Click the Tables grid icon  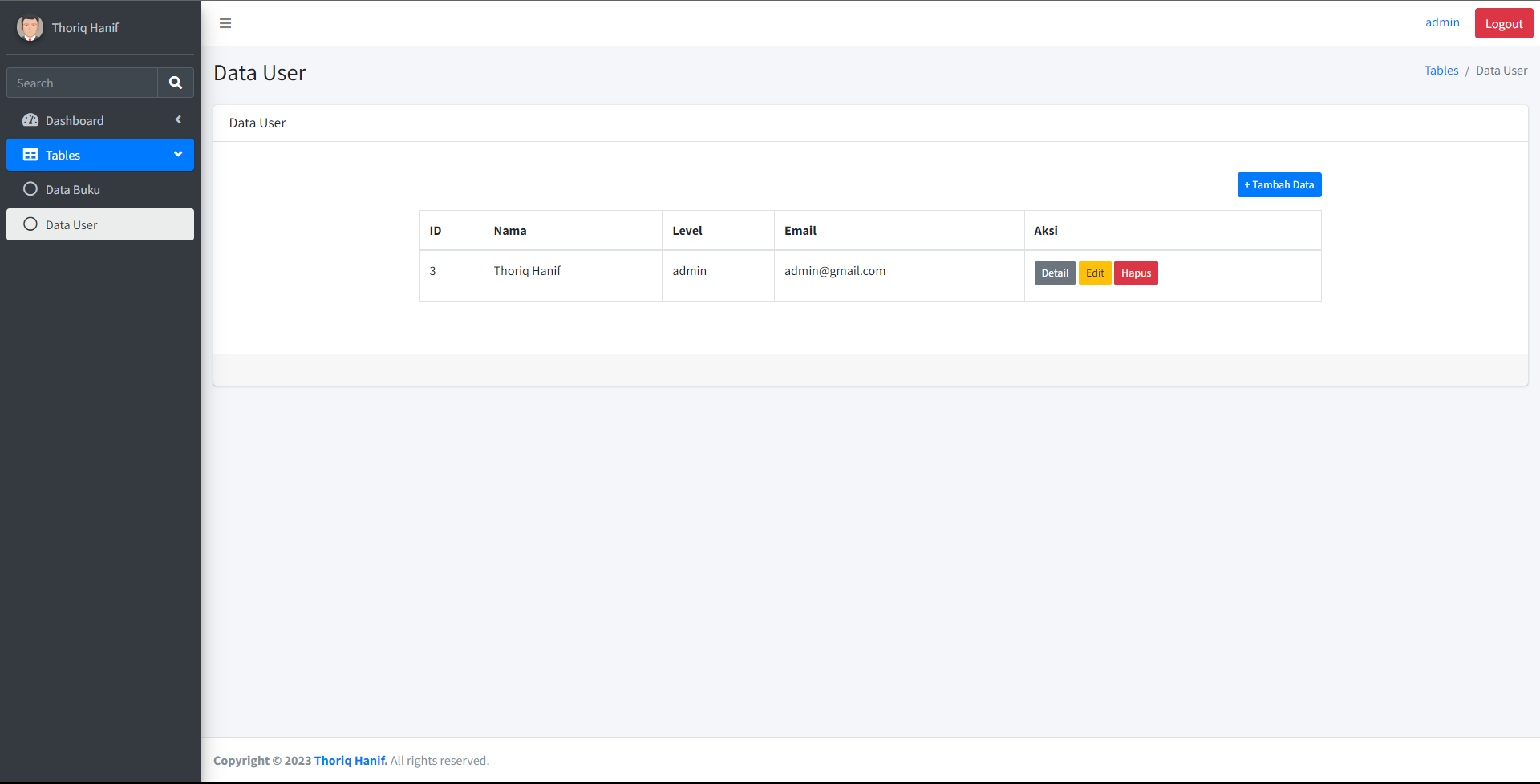point(30,155)
